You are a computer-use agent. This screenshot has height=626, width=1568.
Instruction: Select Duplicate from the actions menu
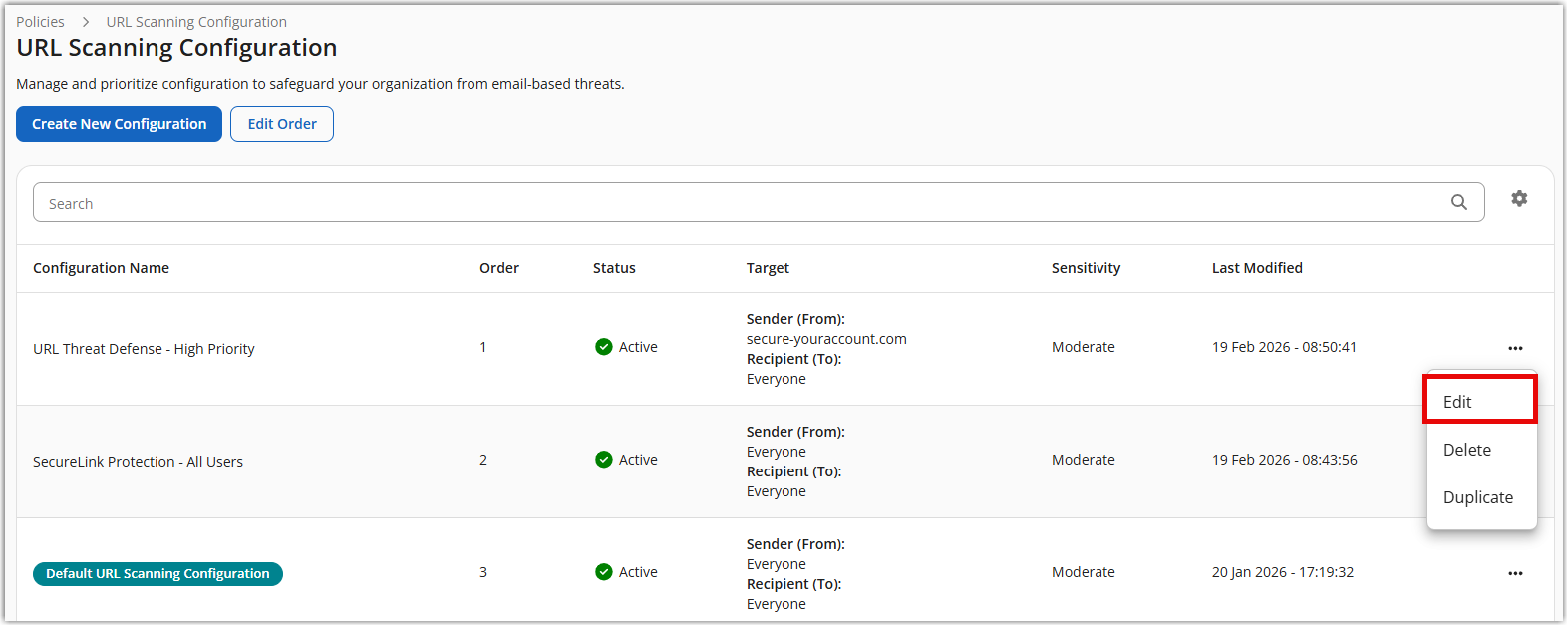coord(1477,497)
